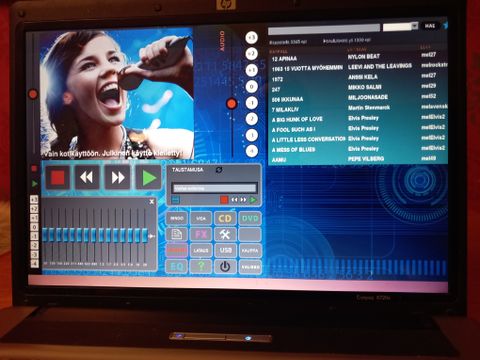Open the FX effects button
480x360 pixels.
point(201,234)
